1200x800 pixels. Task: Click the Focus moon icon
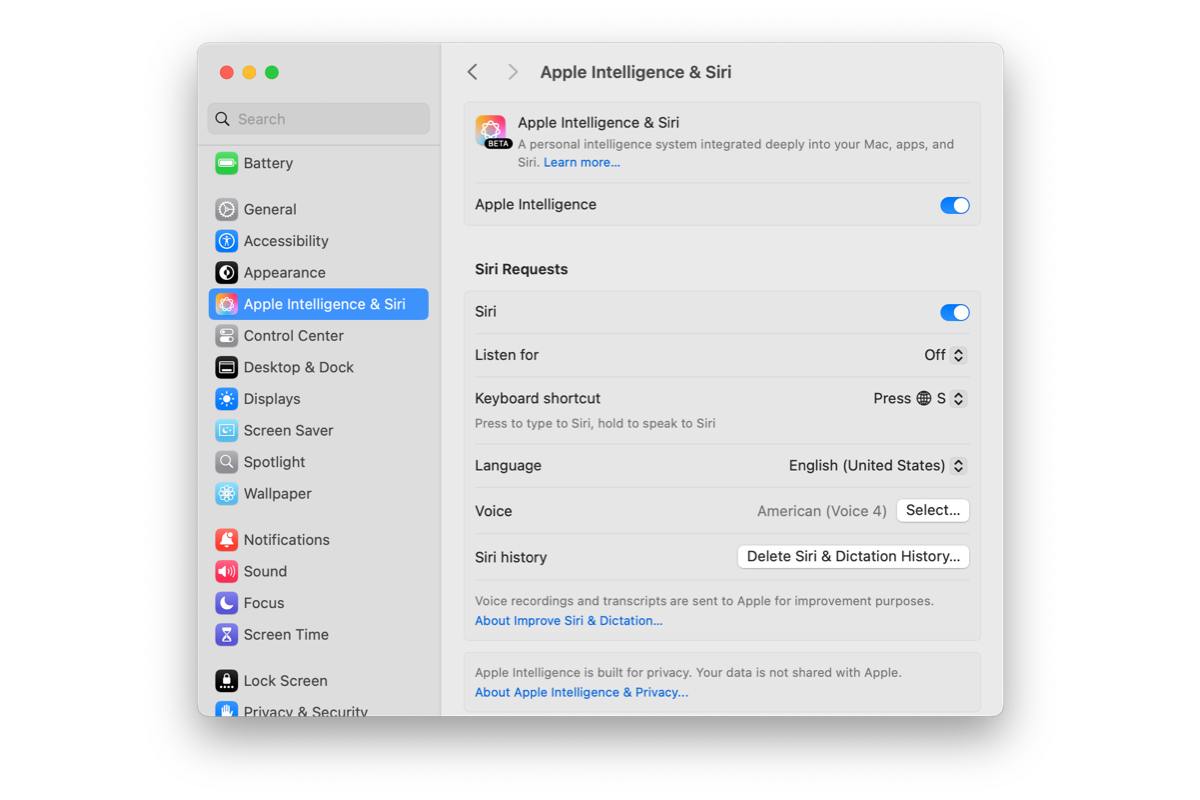[227, 603]
